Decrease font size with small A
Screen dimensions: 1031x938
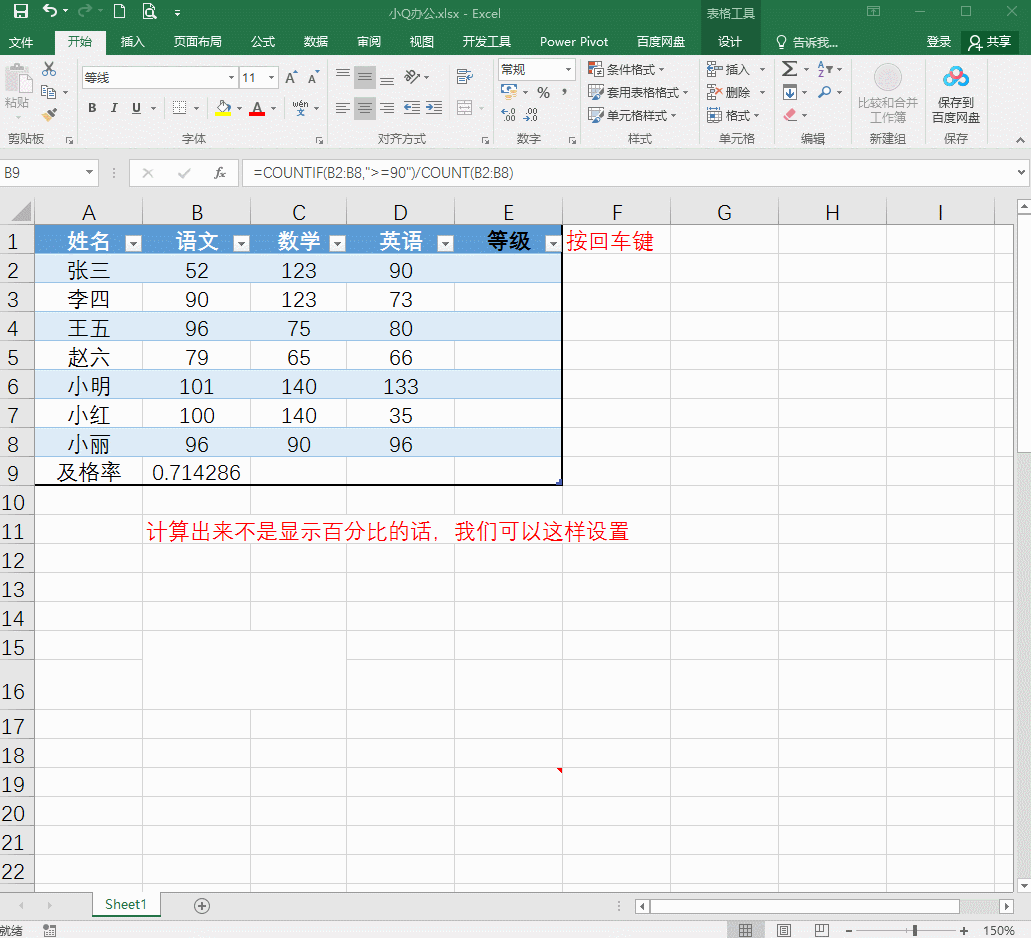313,78
